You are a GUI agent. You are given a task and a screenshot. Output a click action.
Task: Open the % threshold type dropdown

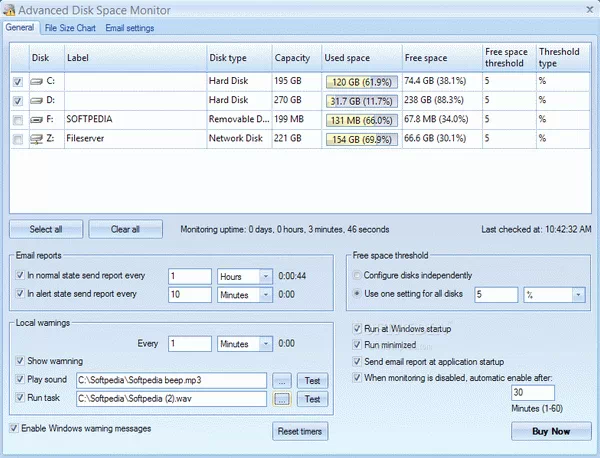[x=578, y=295]
